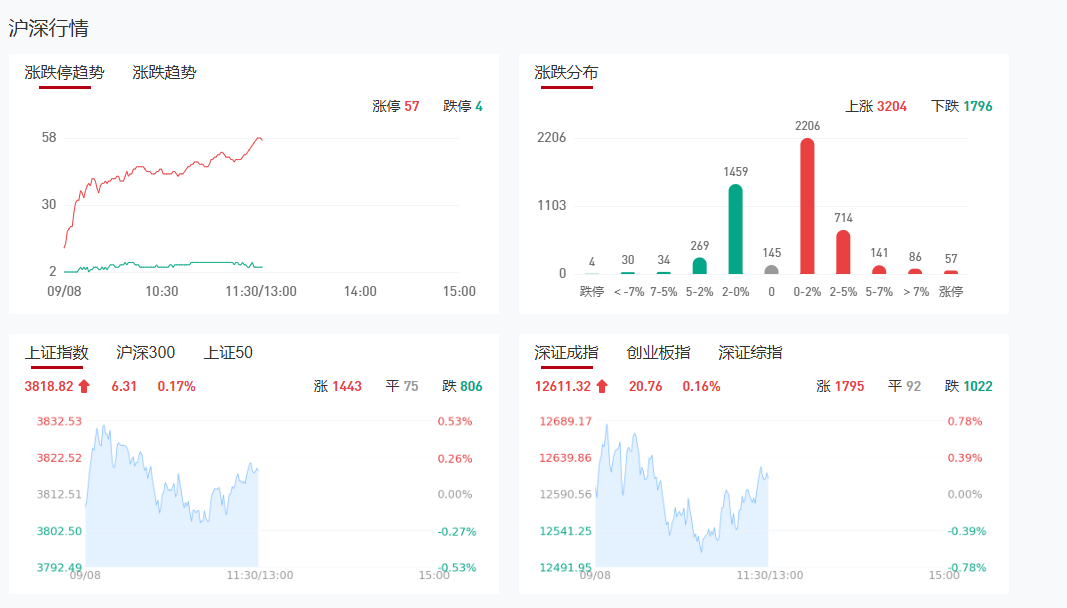The width and height of the screenshot is (1067, 608).
Task: Click the 涨 1795 count
Action: point(840,386)
